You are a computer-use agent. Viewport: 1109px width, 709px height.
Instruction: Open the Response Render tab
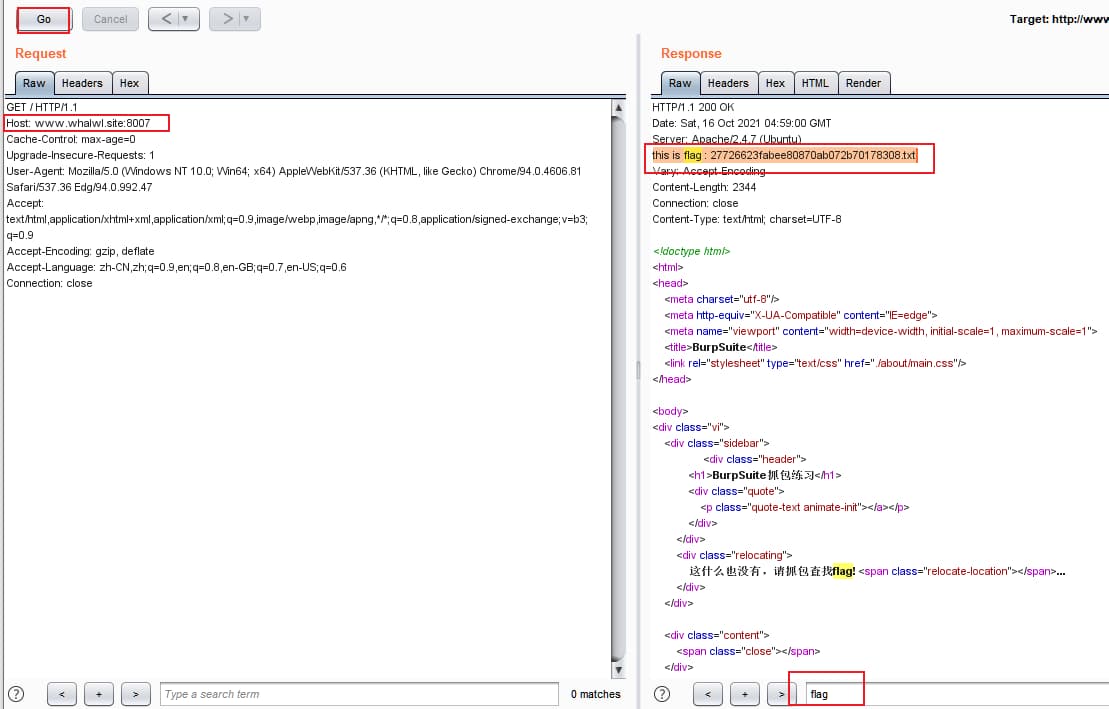pyautogui.click(x=864, y=83)
